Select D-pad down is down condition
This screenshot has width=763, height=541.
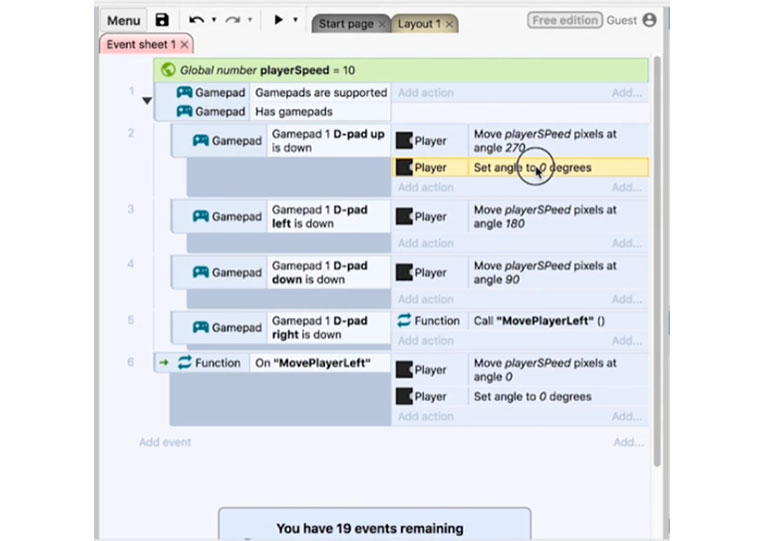[x=328, y=272]
